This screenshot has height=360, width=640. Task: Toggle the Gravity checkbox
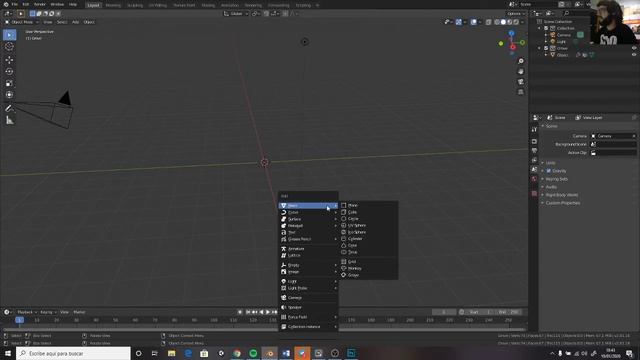click(x=549, y=171)
